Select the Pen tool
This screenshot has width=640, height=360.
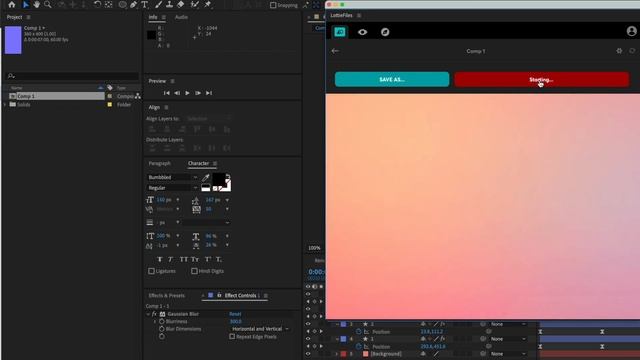[x=133, y=4]
